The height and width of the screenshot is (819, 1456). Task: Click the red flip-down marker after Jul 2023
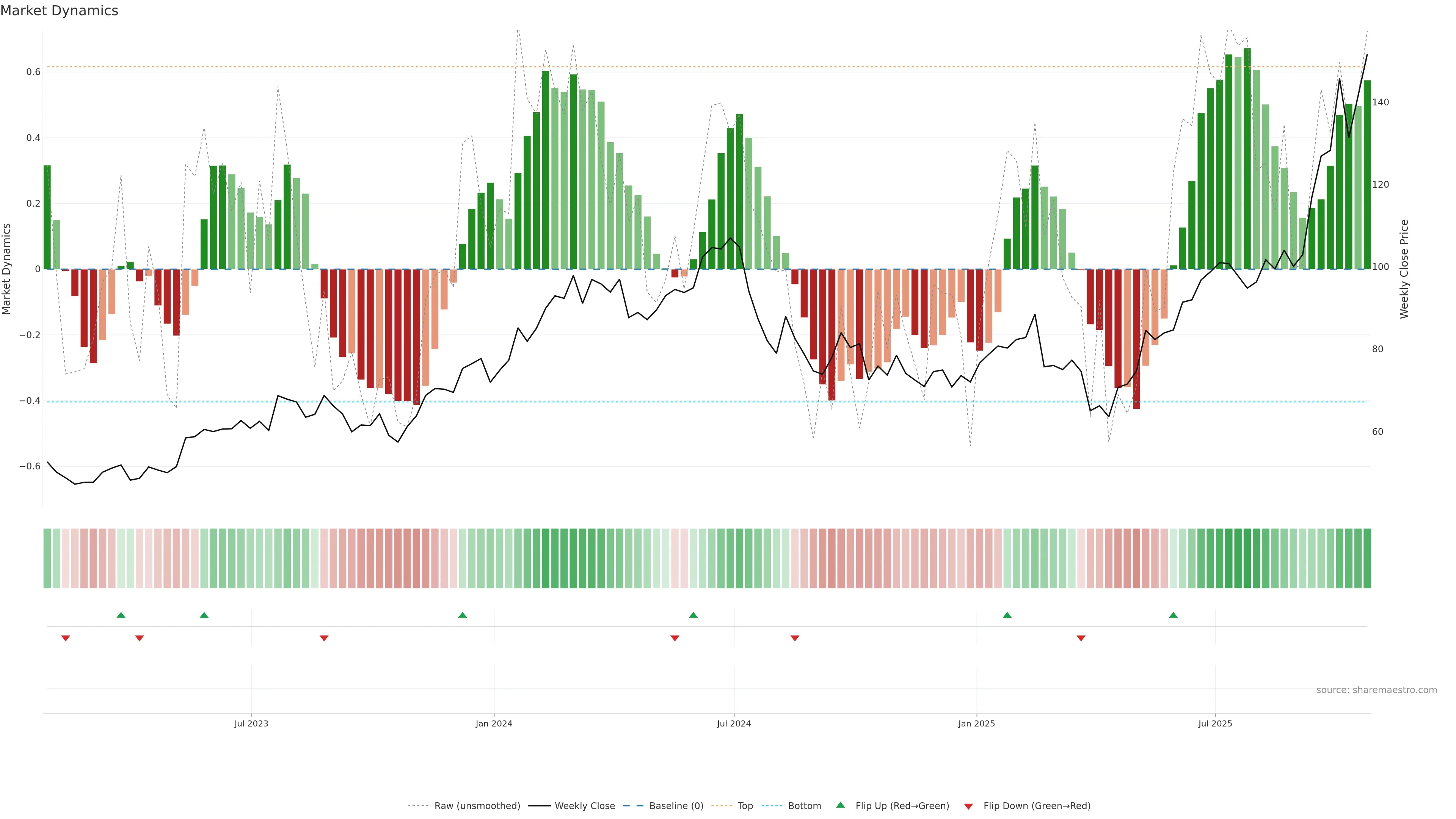point(324,638)
